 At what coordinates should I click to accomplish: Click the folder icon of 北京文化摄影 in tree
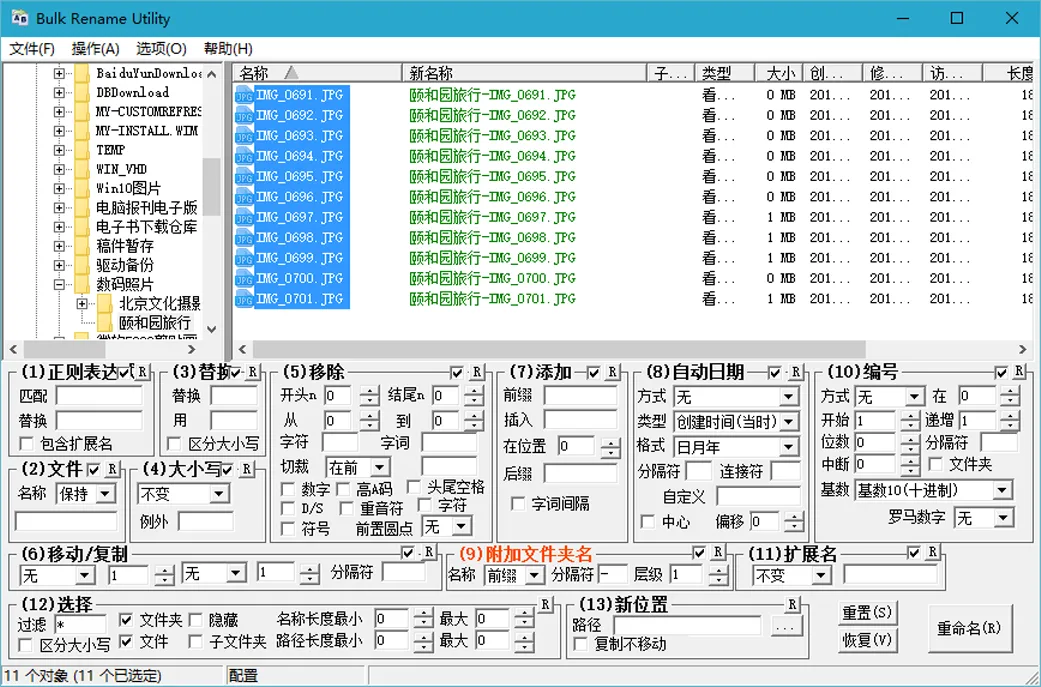tap(105, 303)
